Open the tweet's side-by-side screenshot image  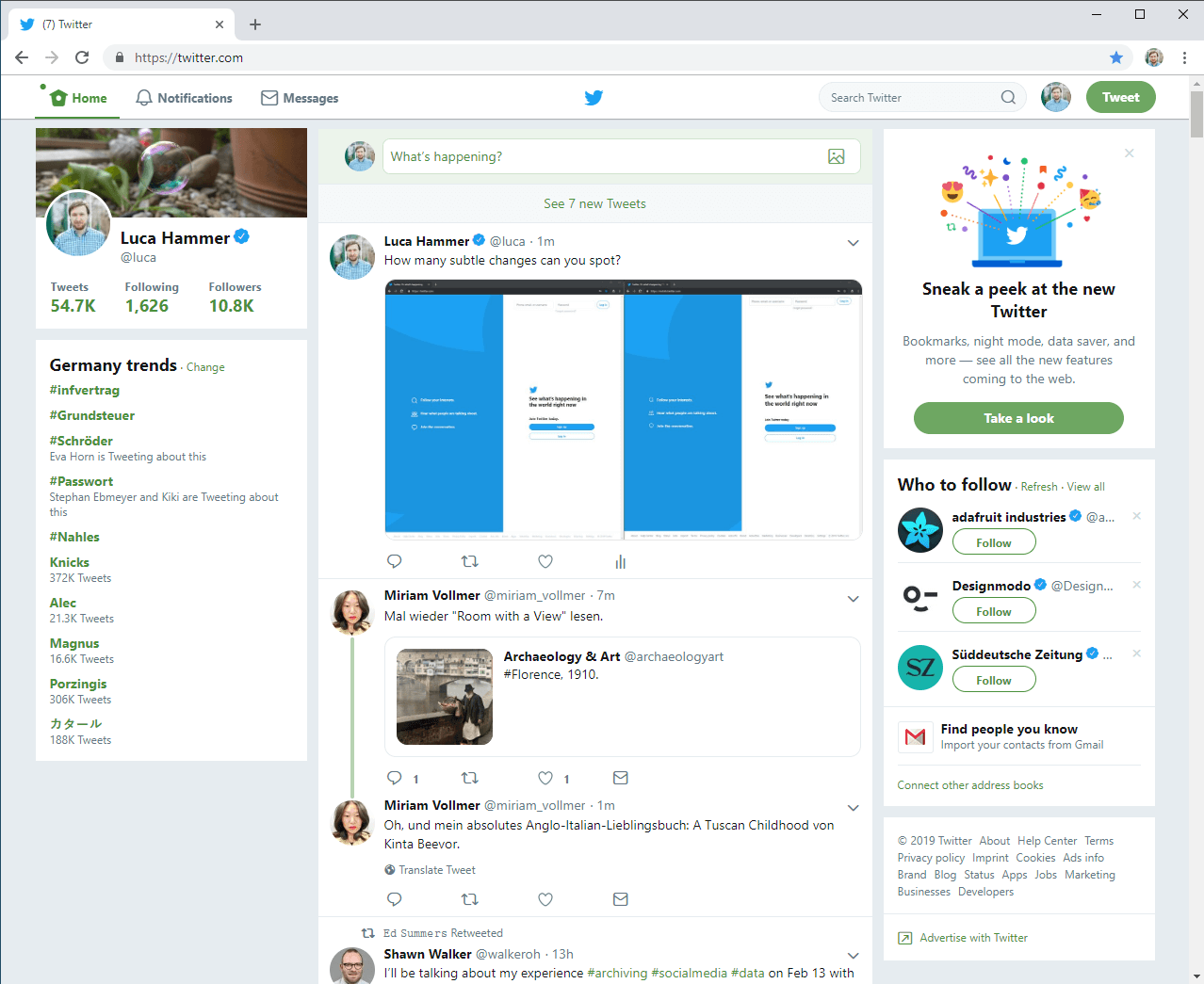(624, 410)
